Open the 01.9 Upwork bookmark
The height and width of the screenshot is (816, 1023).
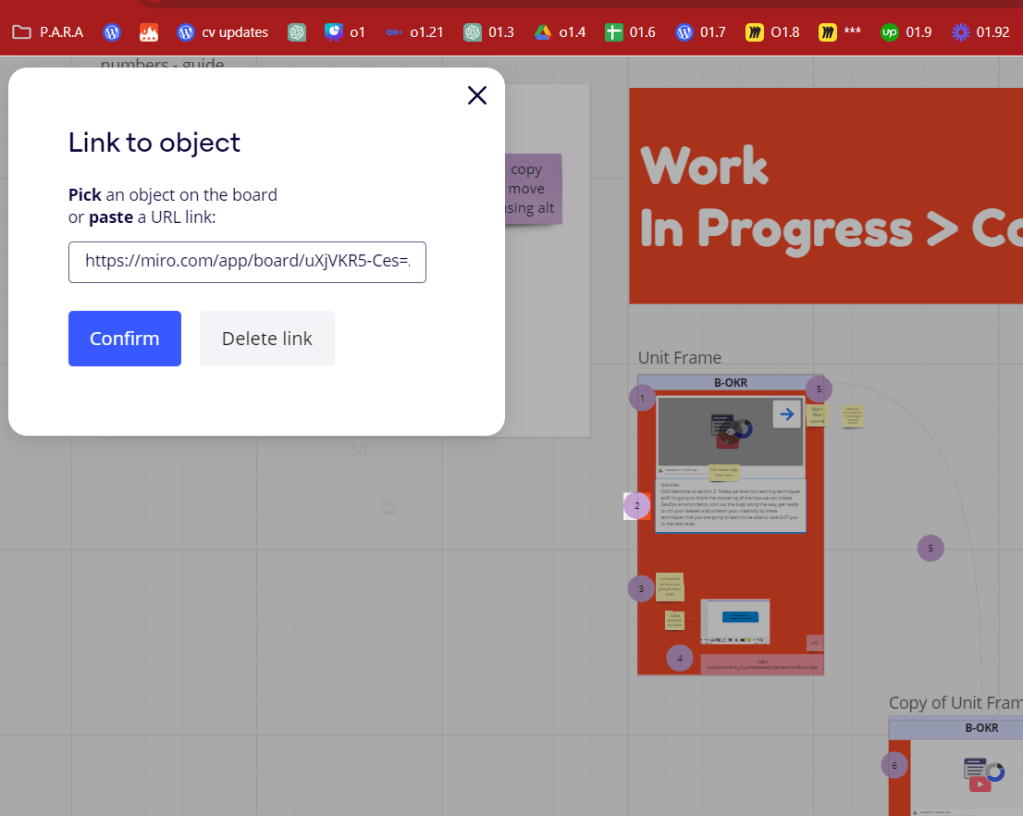(x=906, y=32)
